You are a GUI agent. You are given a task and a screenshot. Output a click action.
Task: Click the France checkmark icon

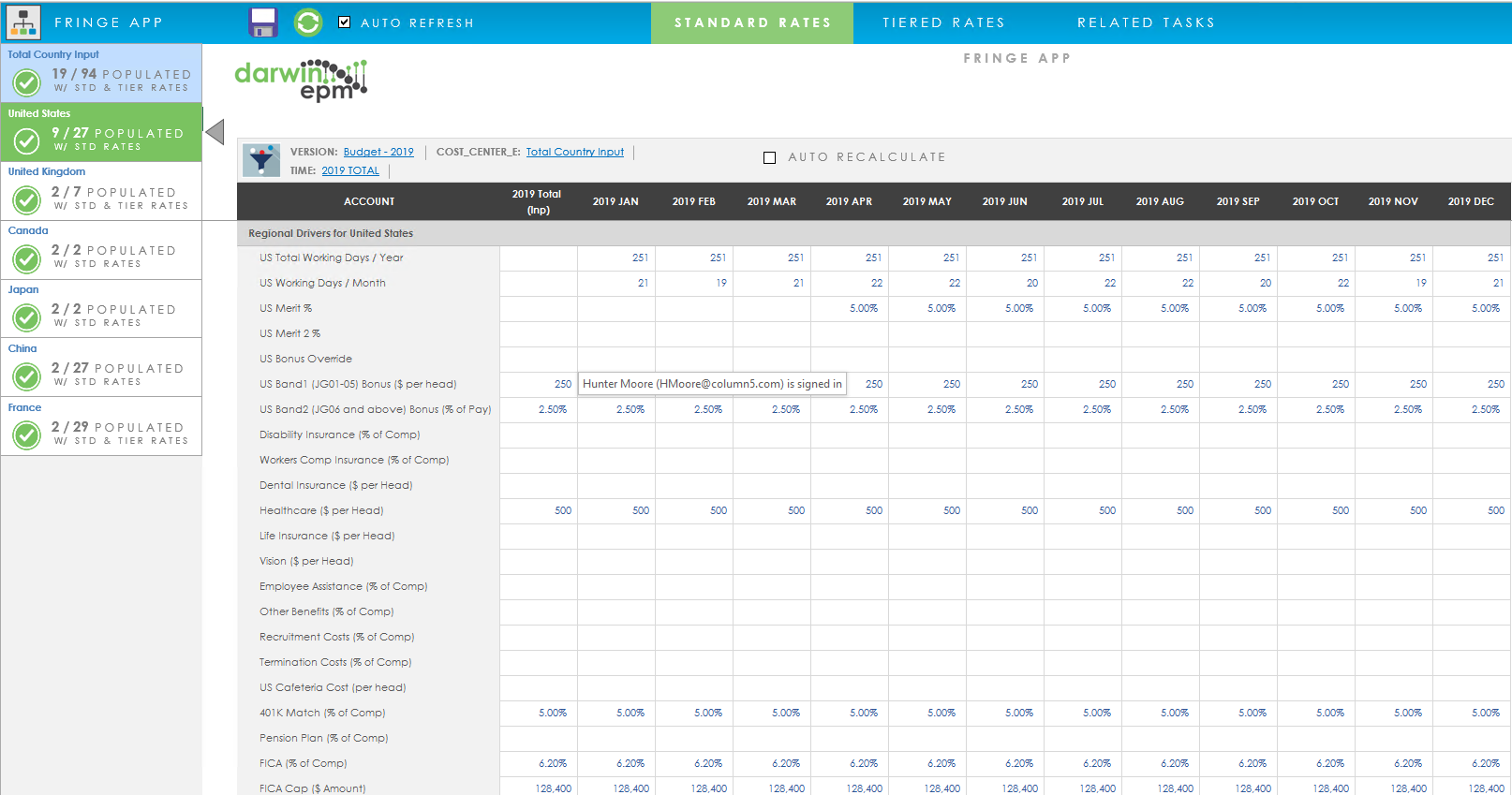pyautogui.click(x=27, y=435)
